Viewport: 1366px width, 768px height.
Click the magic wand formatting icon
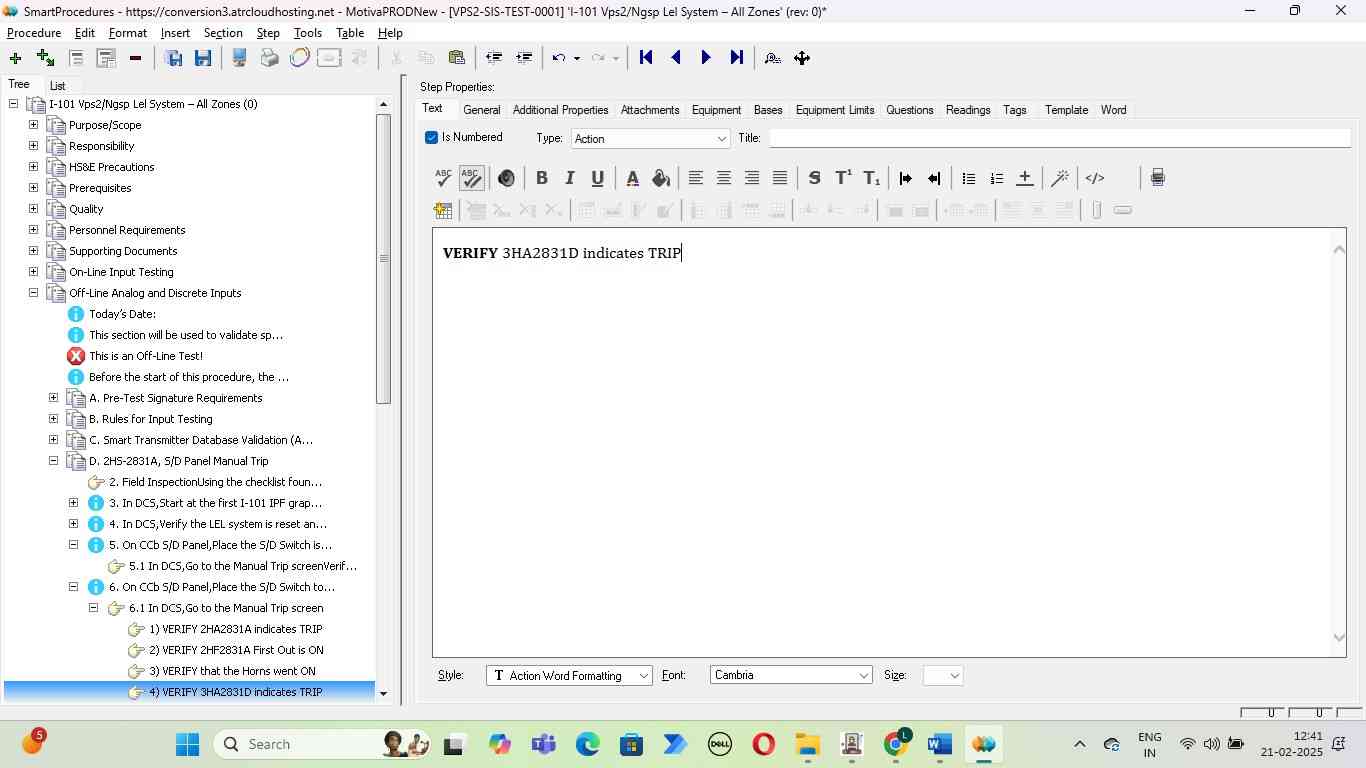(1060, 178)
